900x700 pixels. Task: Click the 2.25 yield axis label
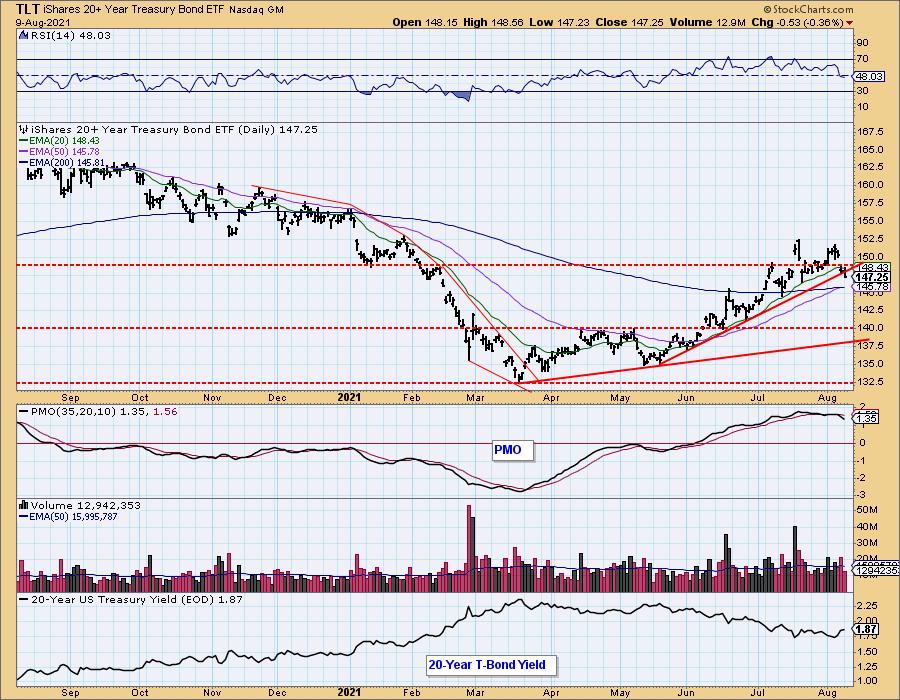point(868,606)
